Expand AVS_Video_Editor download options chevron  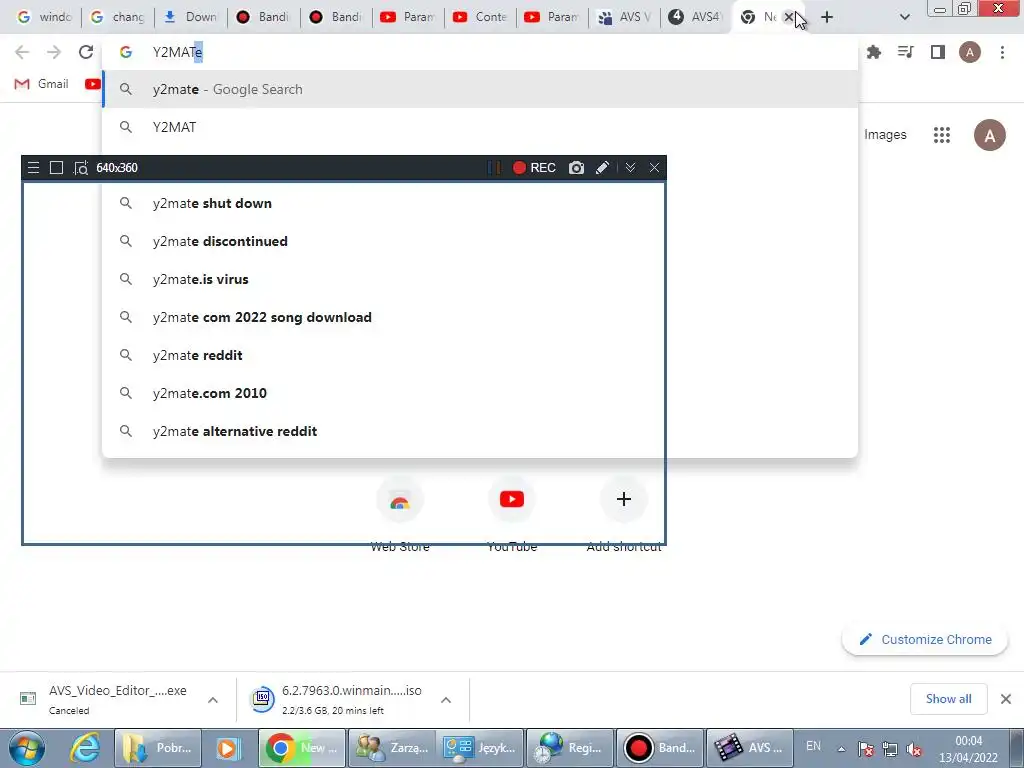pos(213,700)
